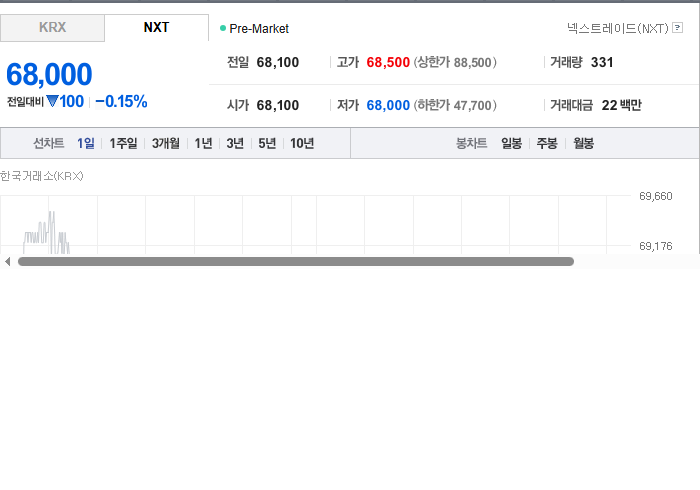Open the Nextrade (NXT) help icon
This screenshot has height=490, width=700.
pyautogui.click(x=677, y=28)
